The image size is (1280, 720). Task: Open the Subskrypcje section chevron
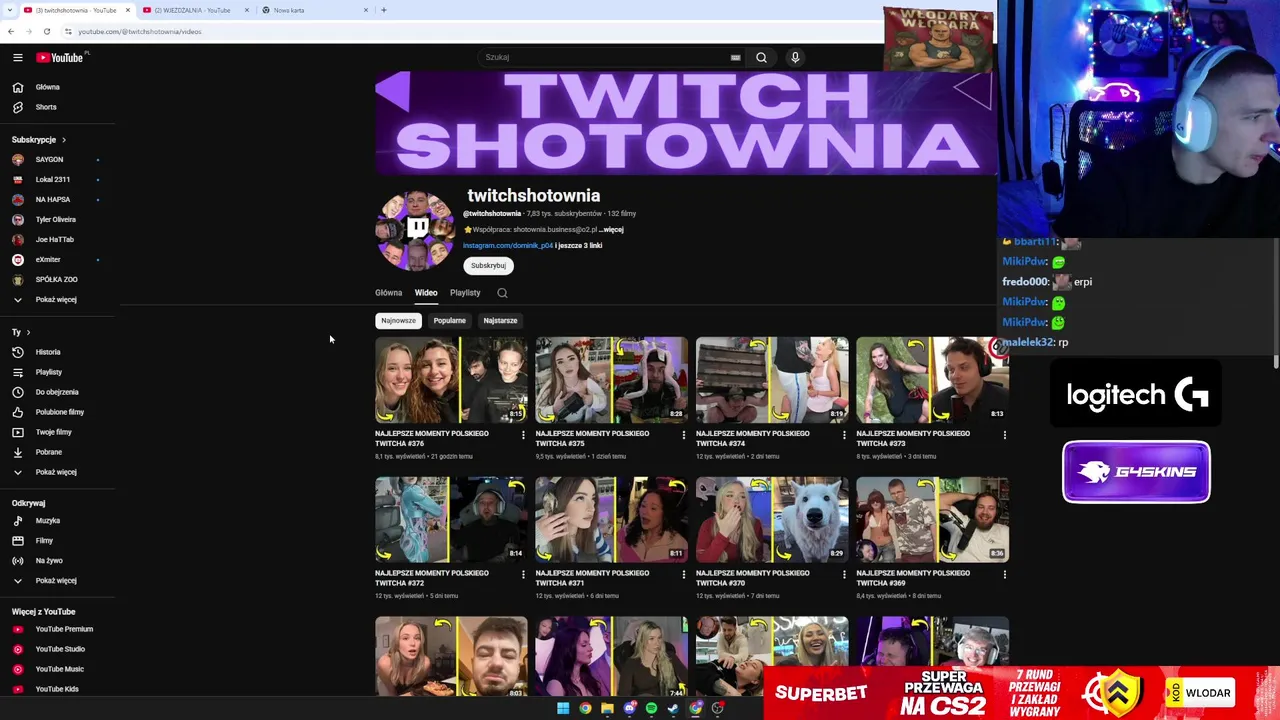click(x=63, y=140)
